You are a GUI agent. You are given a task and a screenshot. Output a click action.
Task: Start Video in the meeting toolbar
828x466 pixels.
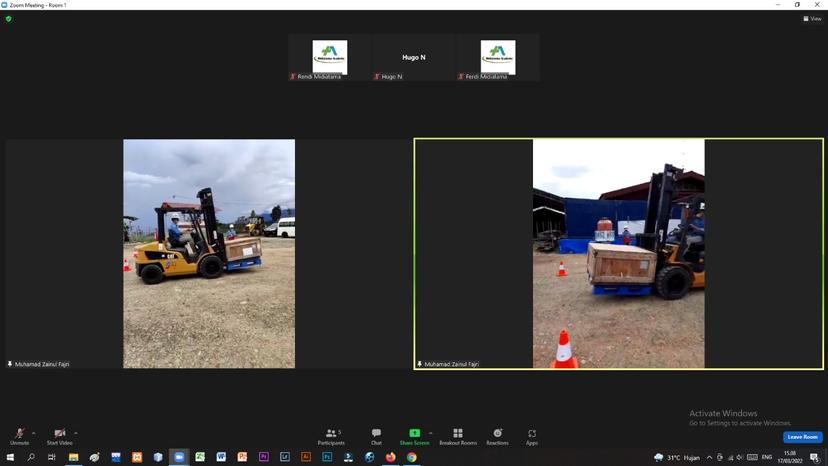(x=60, y=436)
